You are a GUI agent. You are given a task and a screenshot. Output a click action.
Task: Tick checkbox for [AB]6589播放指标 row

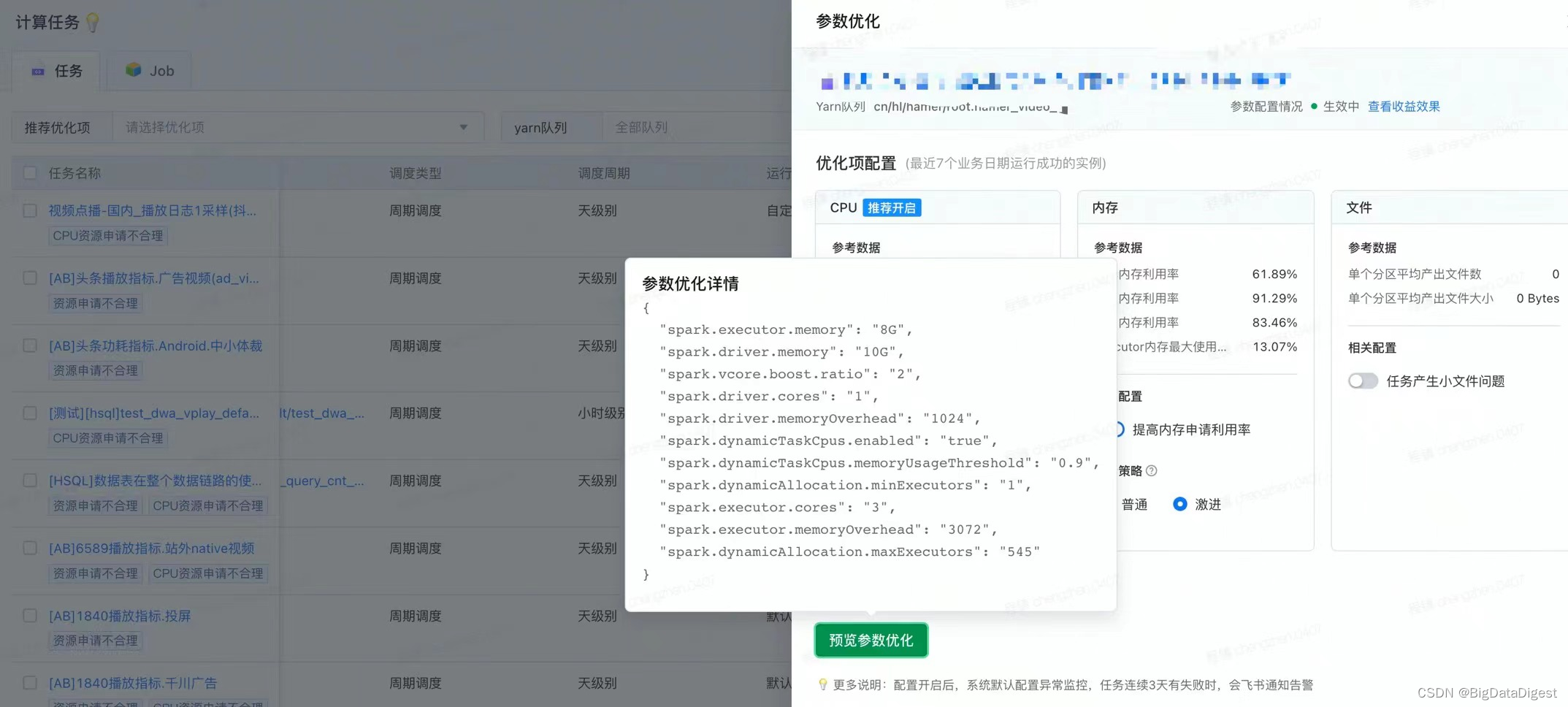click(x=30, y=549)
